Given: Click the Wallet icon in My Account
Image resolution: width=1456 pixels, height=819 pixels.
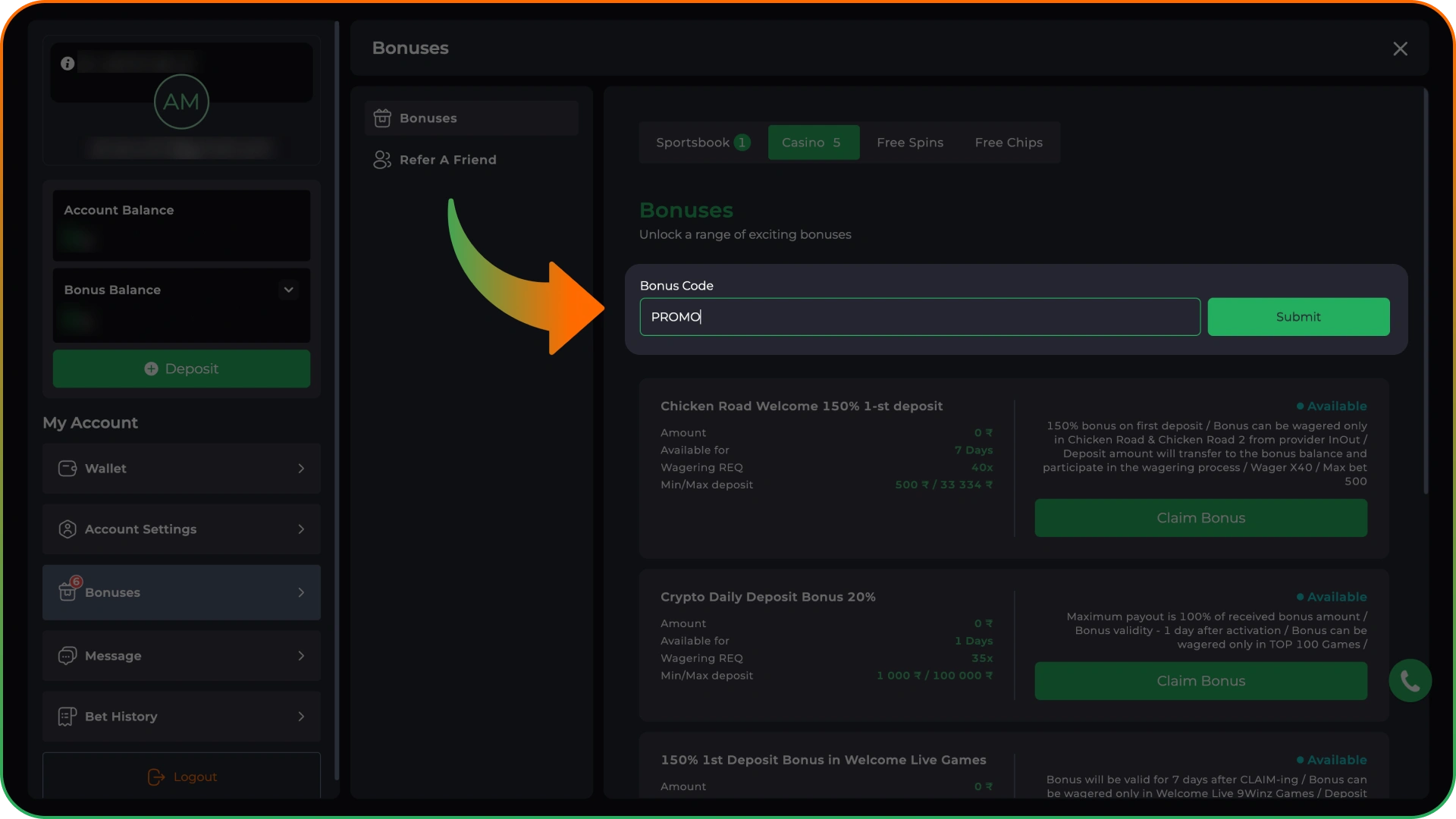Looking at the screenshot, I should 67,469.
